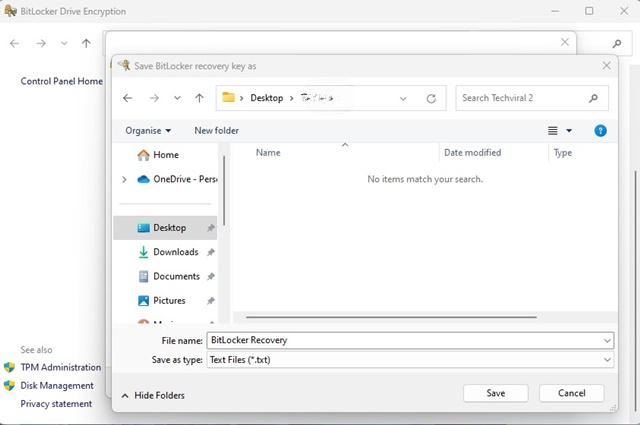The width and height of the screenshot is (640, 425).
Task: Open Disk Management link
Action: pyautogui.click(x=57, y=385)
